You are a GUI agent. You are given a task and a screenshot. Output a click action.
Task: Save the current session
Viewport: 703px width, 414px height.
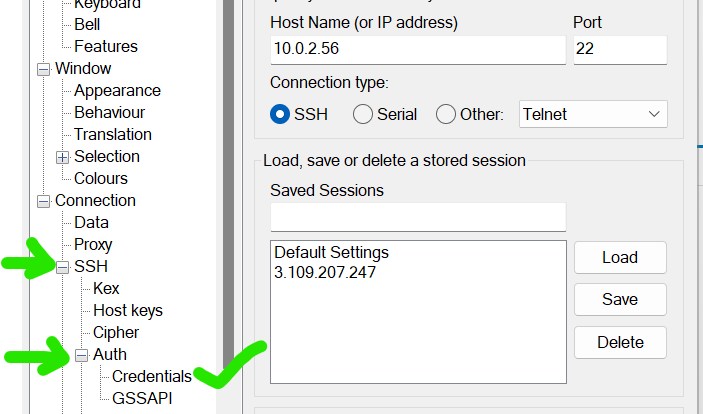click(x=620, y=299)
